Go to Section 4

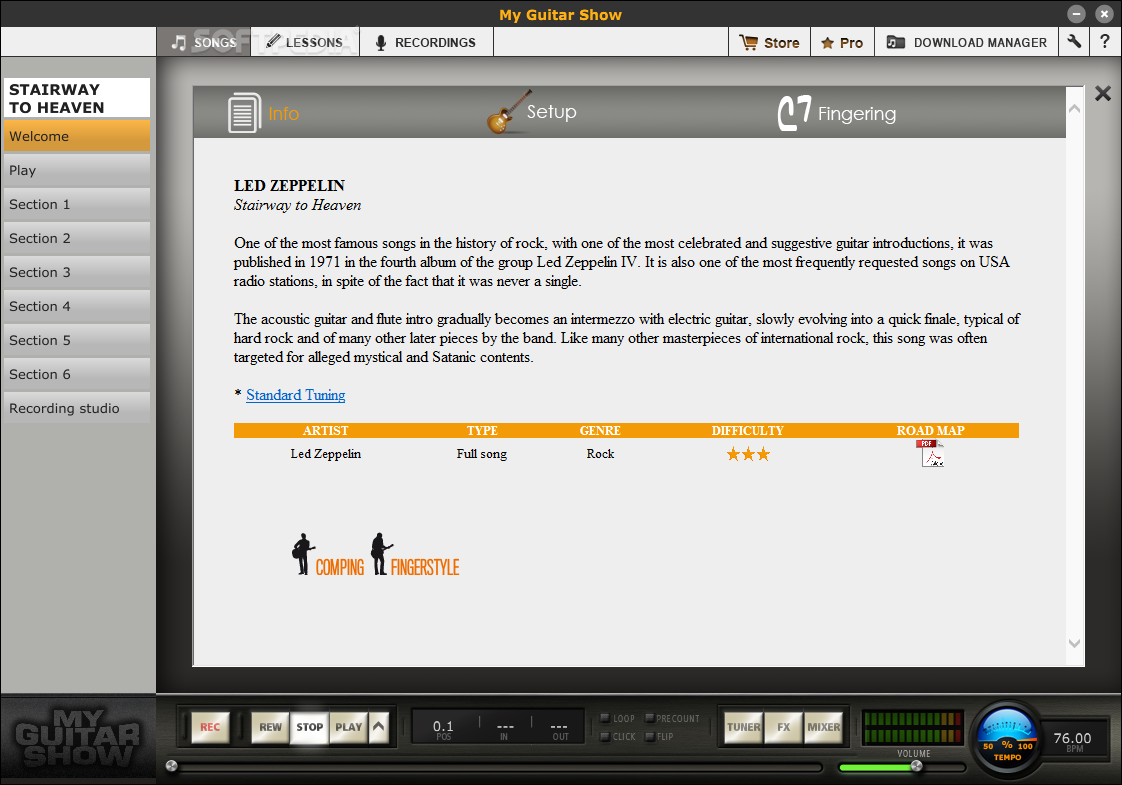click(x=77, y=306)
